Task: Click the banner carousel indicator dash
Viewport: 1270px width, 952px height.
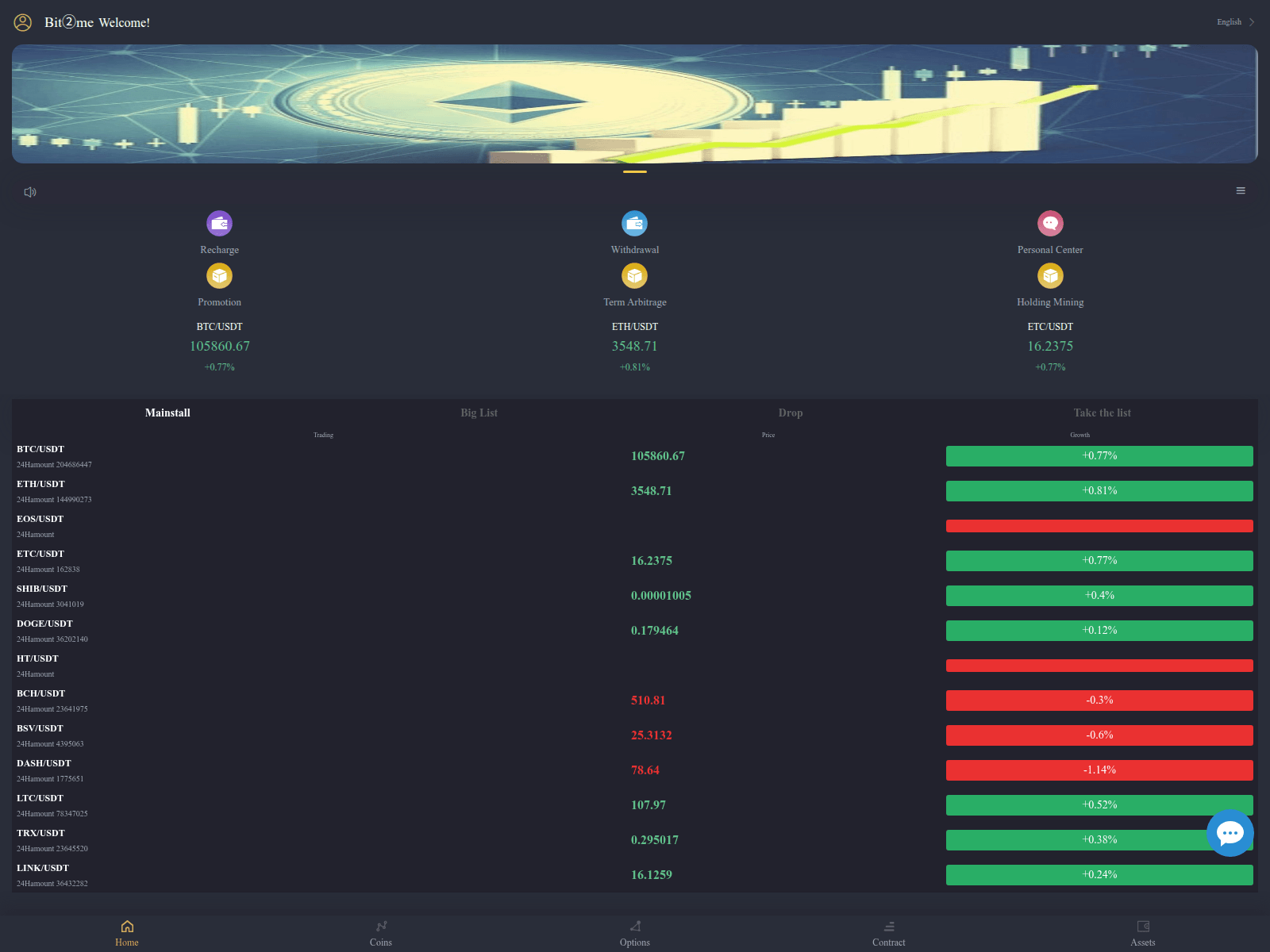Action: (x=635, y=171)
